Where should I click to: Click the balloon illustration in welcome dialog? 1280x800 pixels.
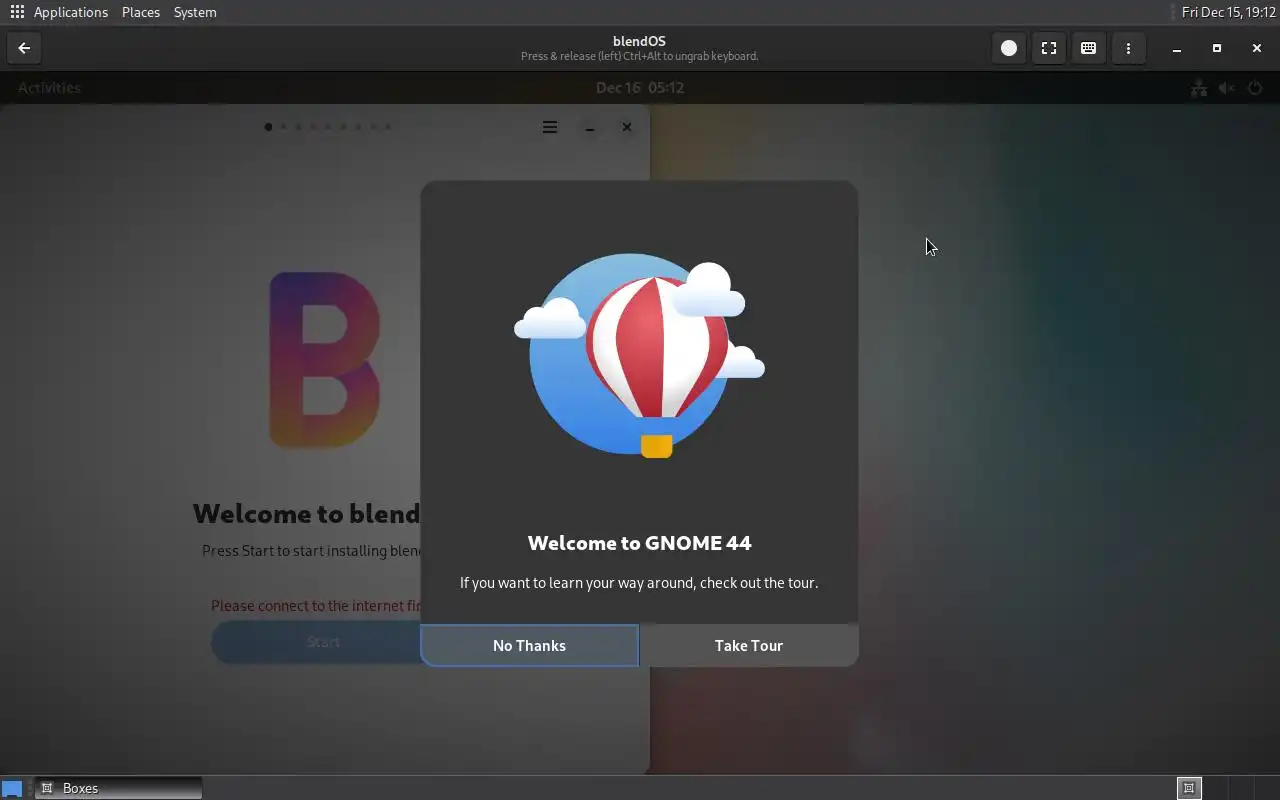click(640, 355)
